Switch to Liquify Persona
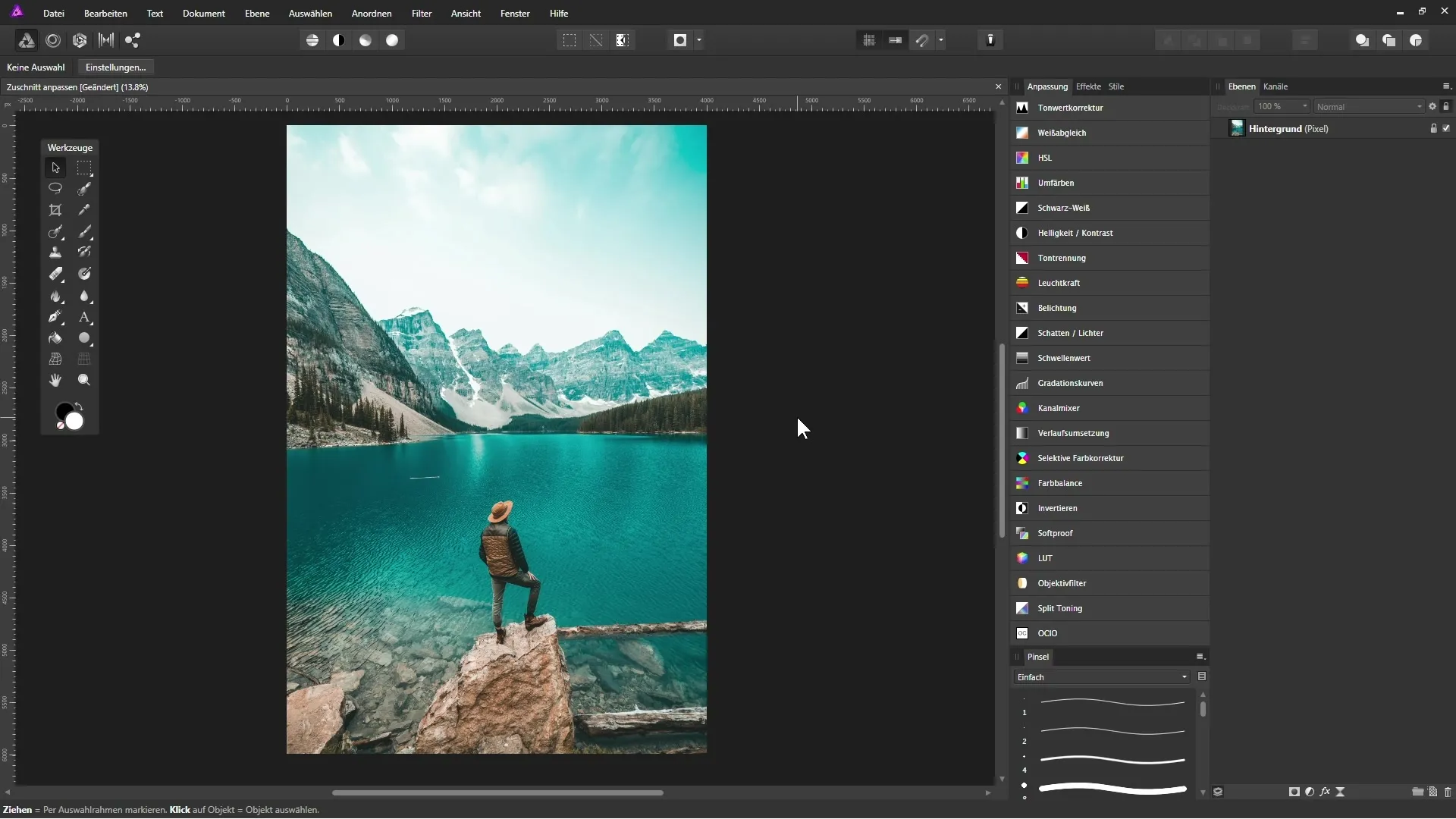The image size is (1456, 819). click(53, 40)
